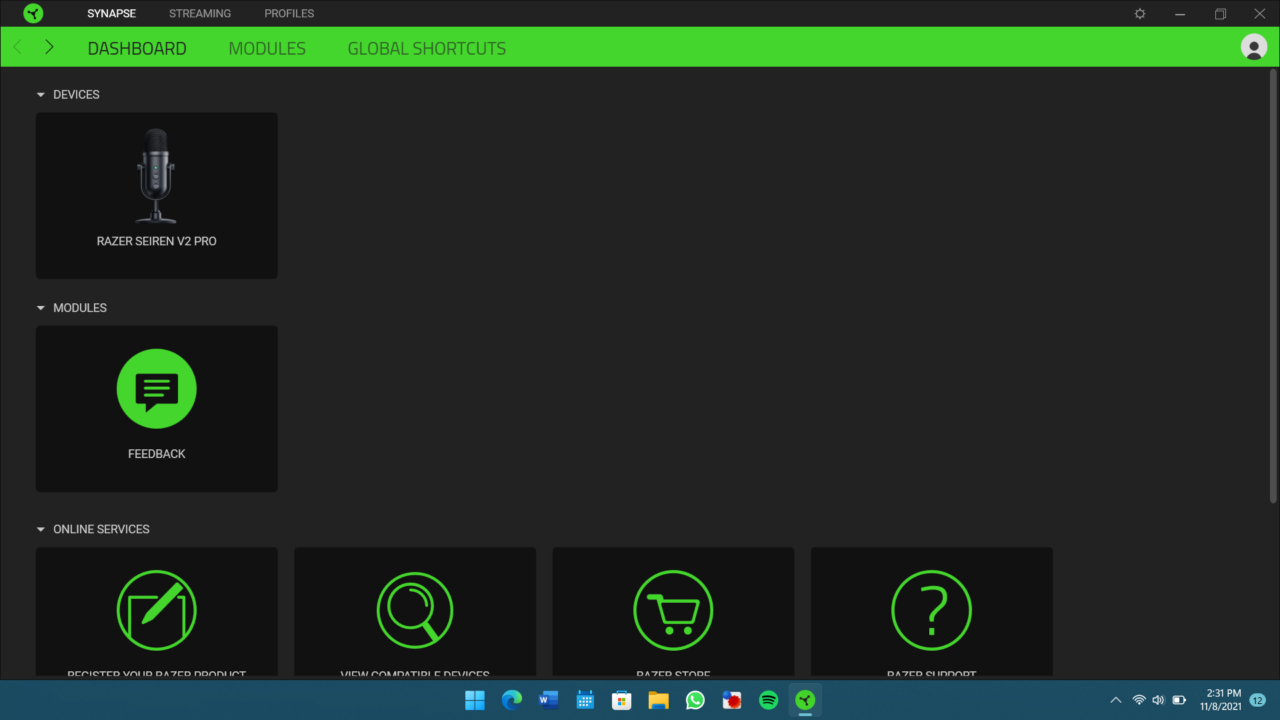Switch to the Profiles tab
The height and width of the screenshot is (720, 1280).
pyautogui.click(x=289, y=14)
